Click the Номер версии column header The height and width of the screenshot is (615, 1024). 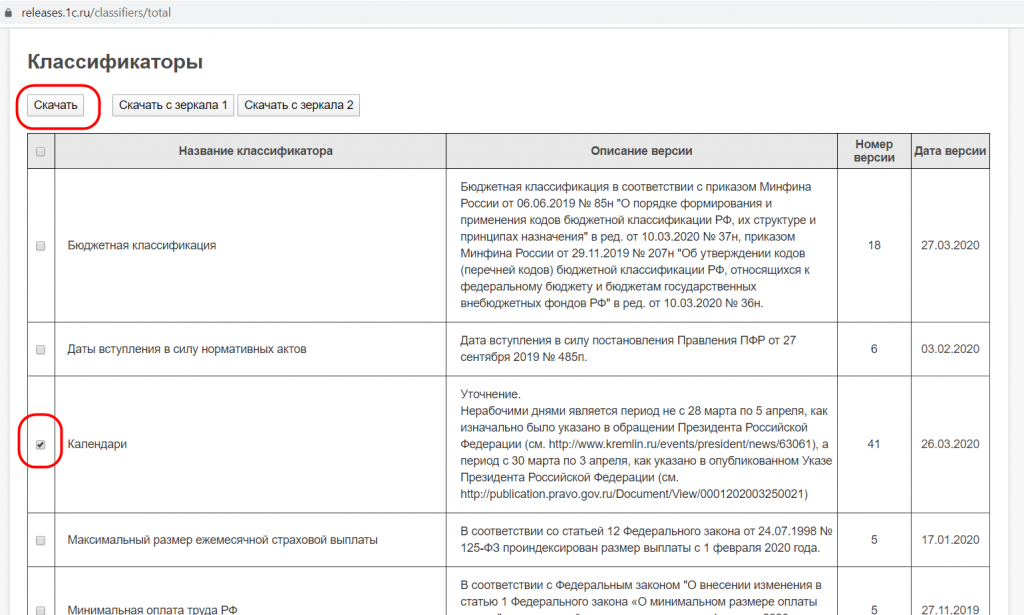click(874, 151)
